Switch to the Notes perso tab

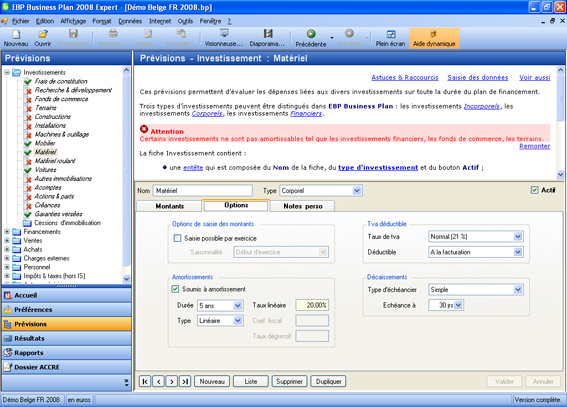point(303,206)
